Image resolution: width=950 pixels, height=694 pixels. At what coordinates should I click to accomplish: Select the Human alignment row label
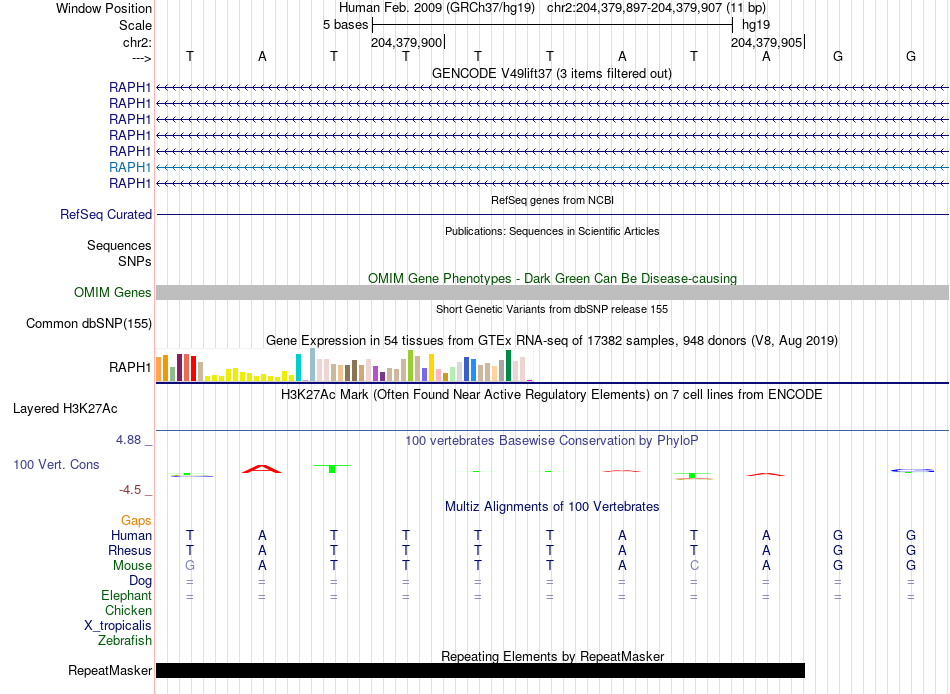pos(131,536)
